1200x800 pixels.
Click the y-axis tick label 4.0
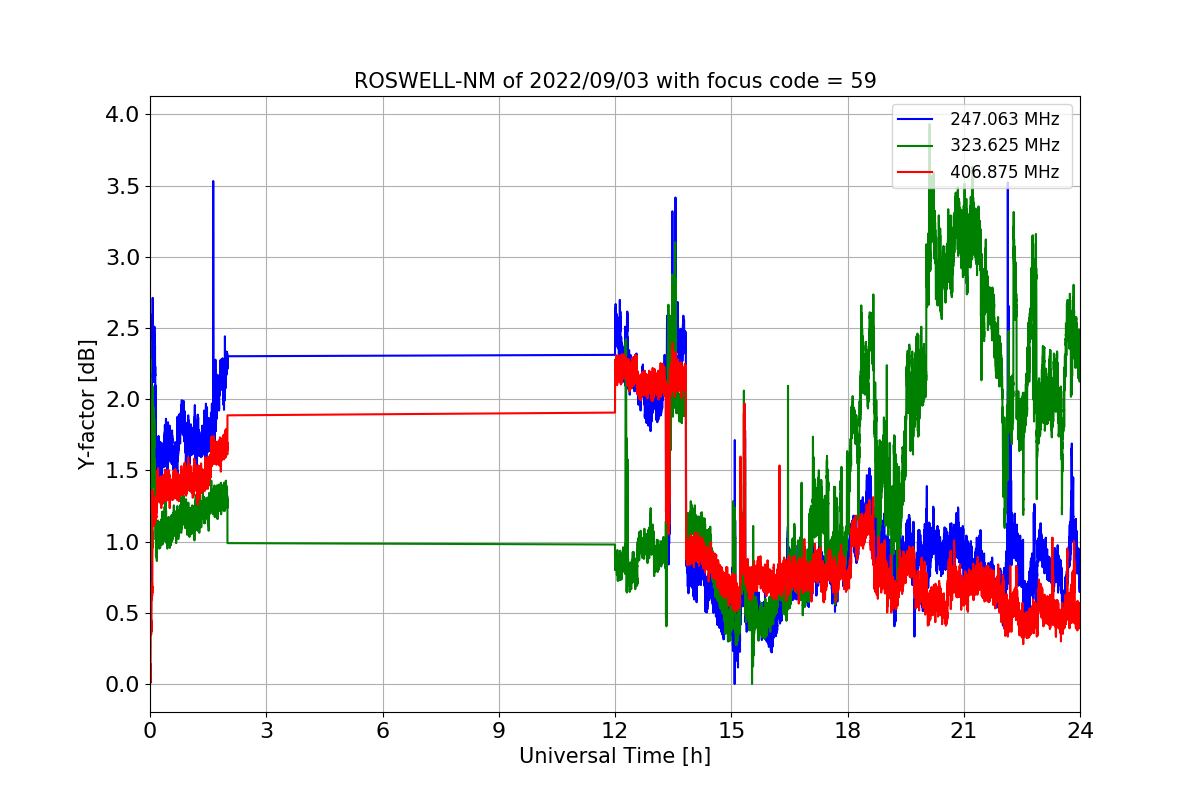click(121, 115)
